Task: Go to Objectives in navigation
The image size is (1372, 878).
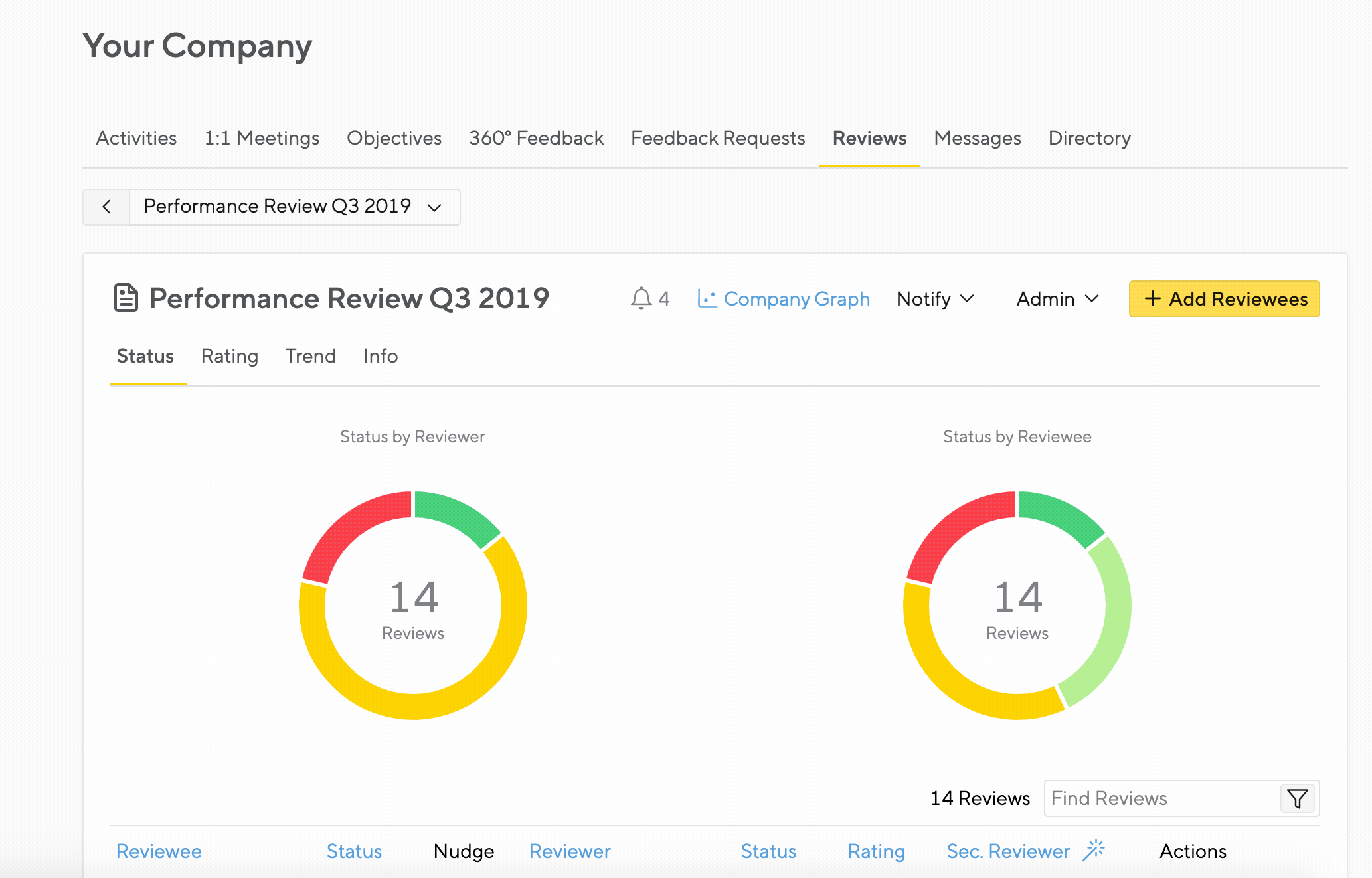Action: 394,138
